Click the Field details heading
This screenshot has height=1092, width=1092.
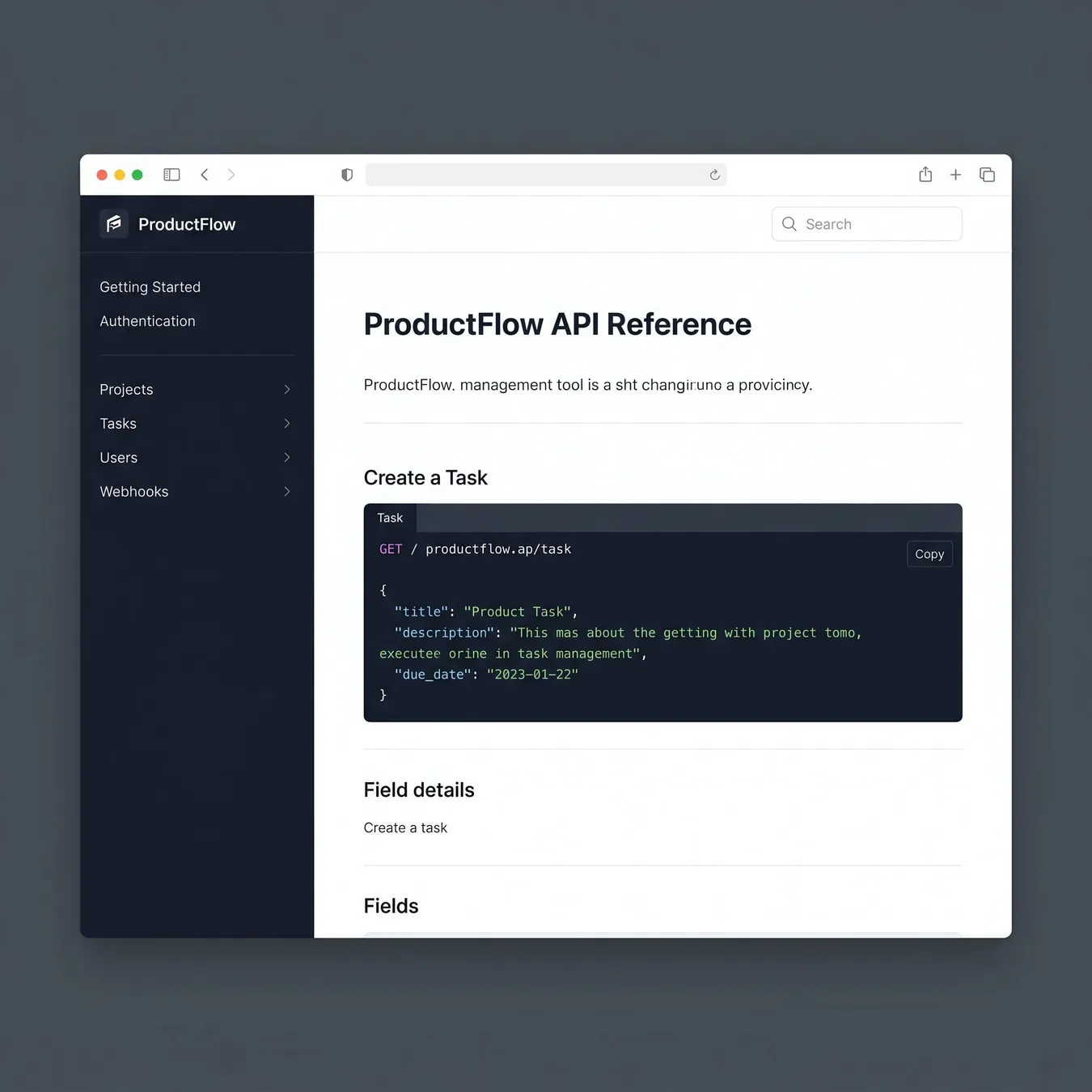[419, 790]
